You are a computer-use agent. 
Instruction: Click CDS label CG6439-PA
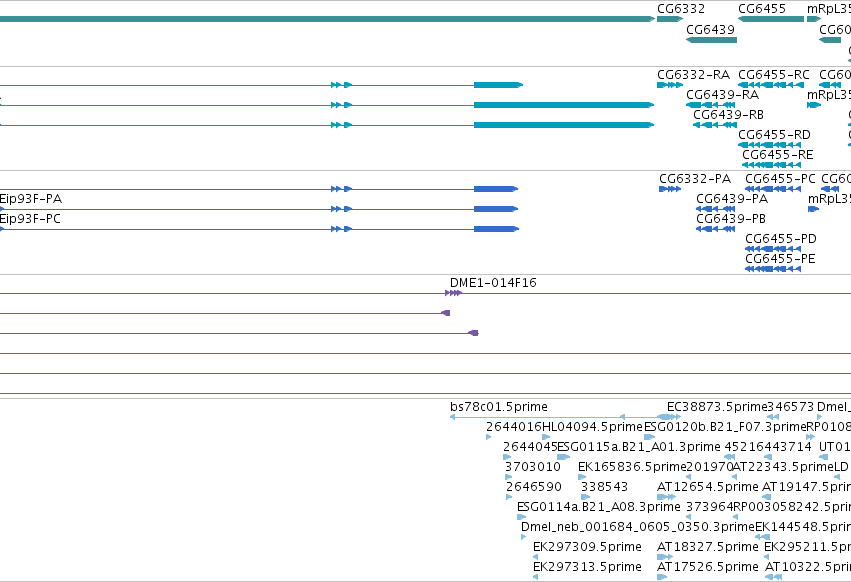(732, 199)
